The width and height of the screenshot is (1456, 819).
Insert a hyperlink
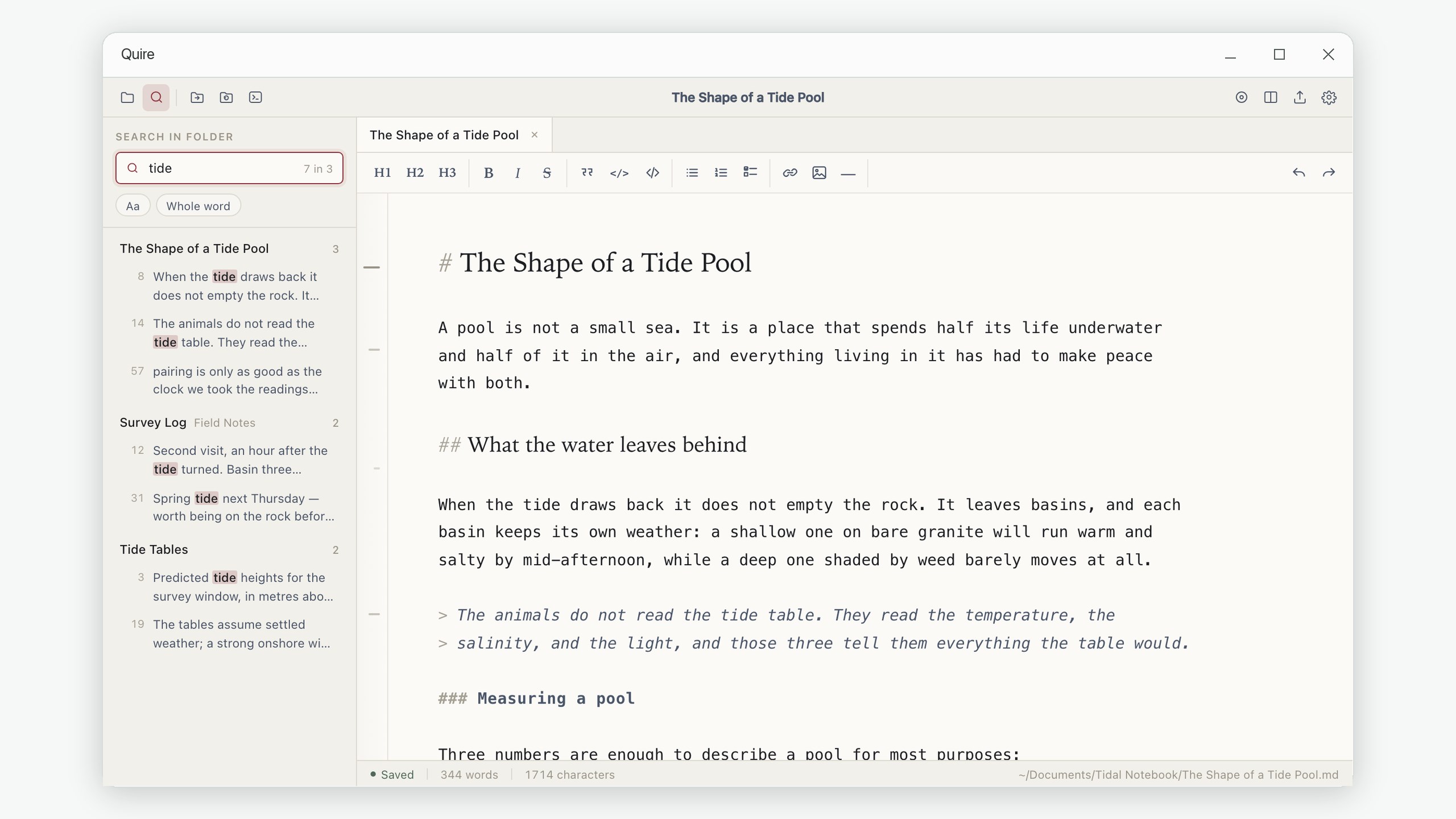tap(789, 173)
